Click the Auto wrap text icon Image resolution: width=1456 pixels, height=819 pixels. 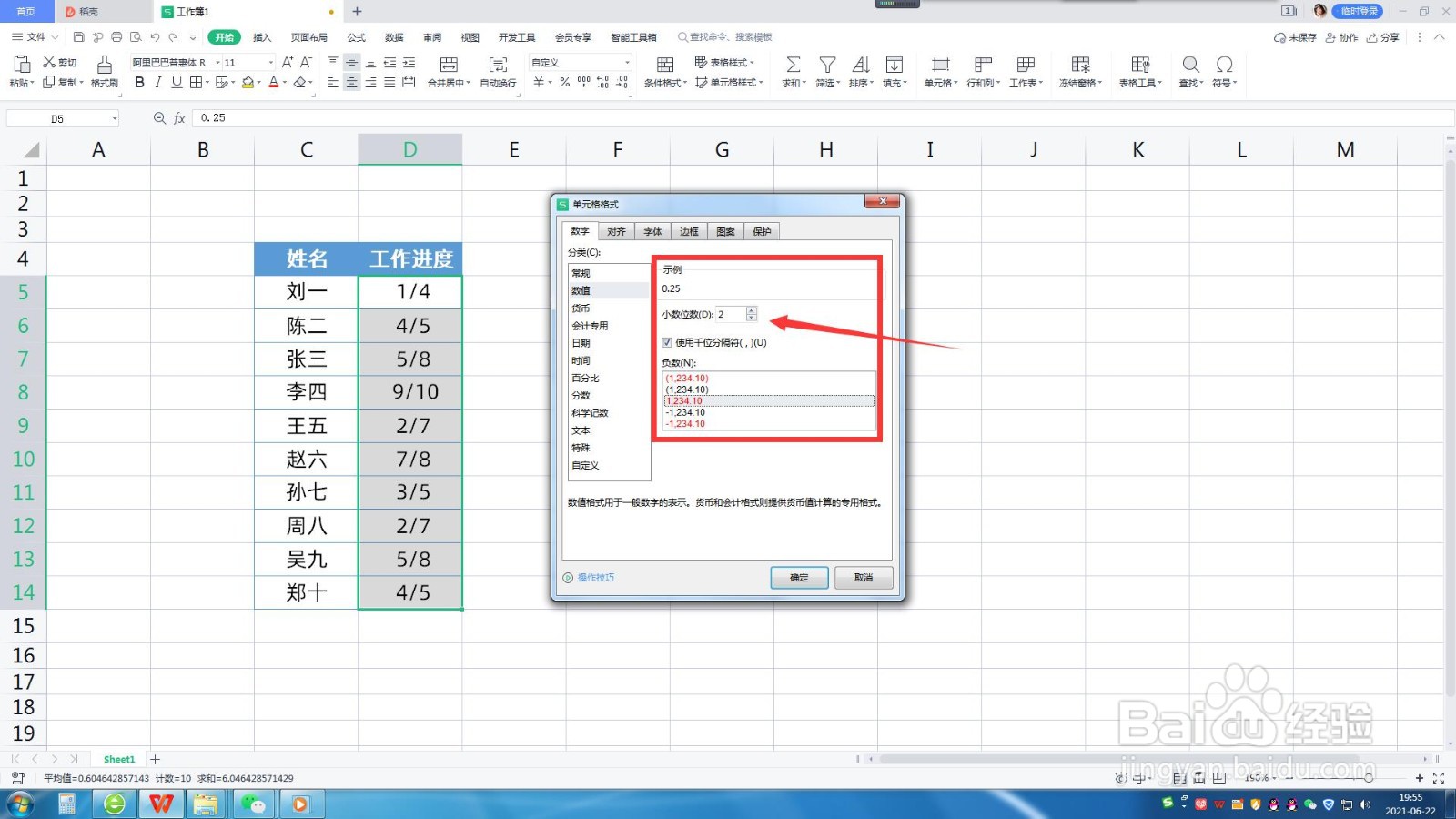click(498, 65)
